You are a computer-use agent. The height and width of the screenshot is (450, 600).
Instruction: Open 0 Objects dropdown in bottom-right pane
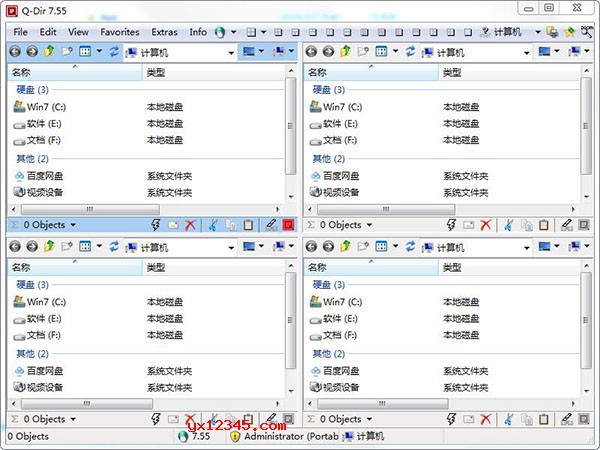[369, 419]
